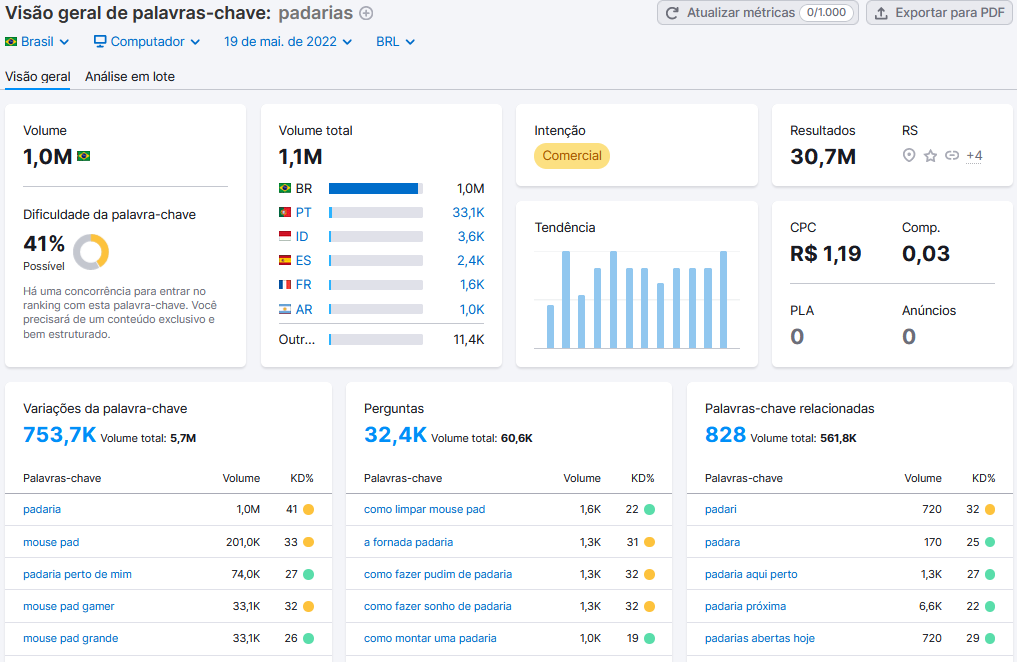
Task: Open the Brasil country dropdown
Action: (37, 41)
